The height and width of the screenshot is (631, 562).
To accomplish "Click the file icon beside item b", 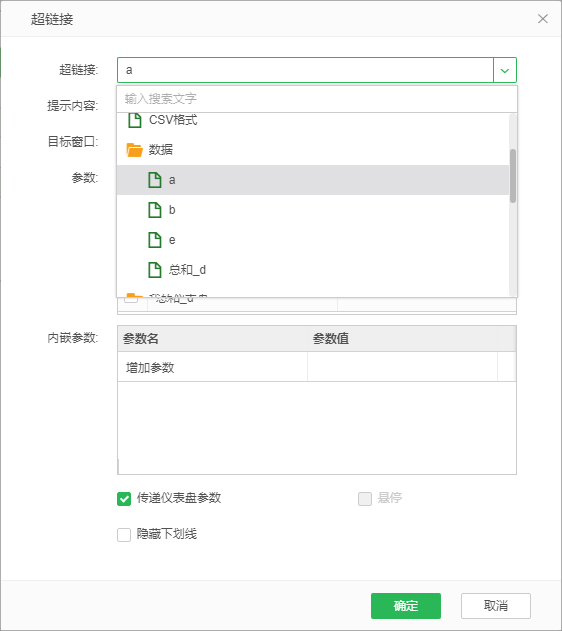I will [x=155, y=210].
